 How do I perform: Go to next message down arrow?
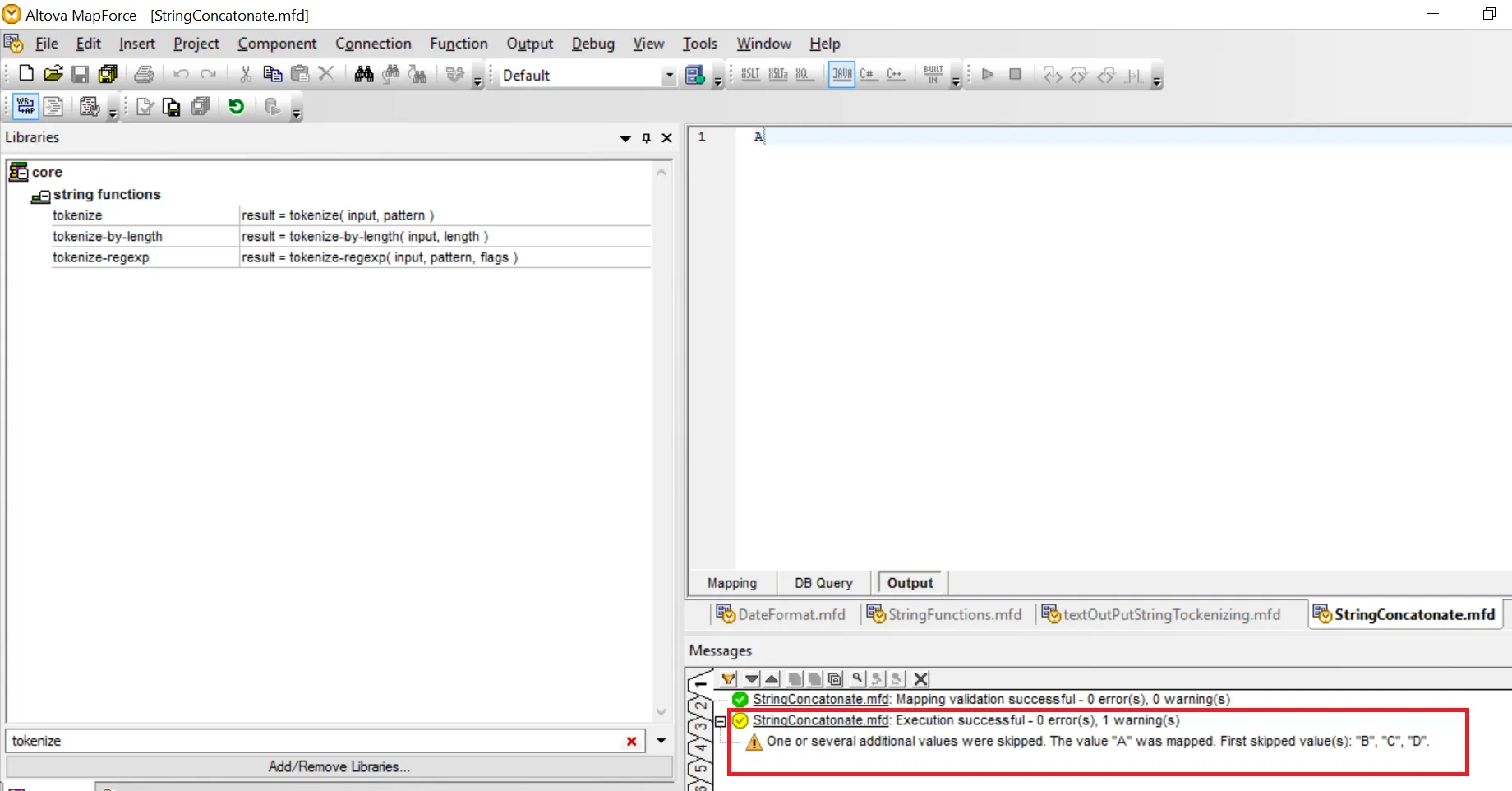click(751, 679)
